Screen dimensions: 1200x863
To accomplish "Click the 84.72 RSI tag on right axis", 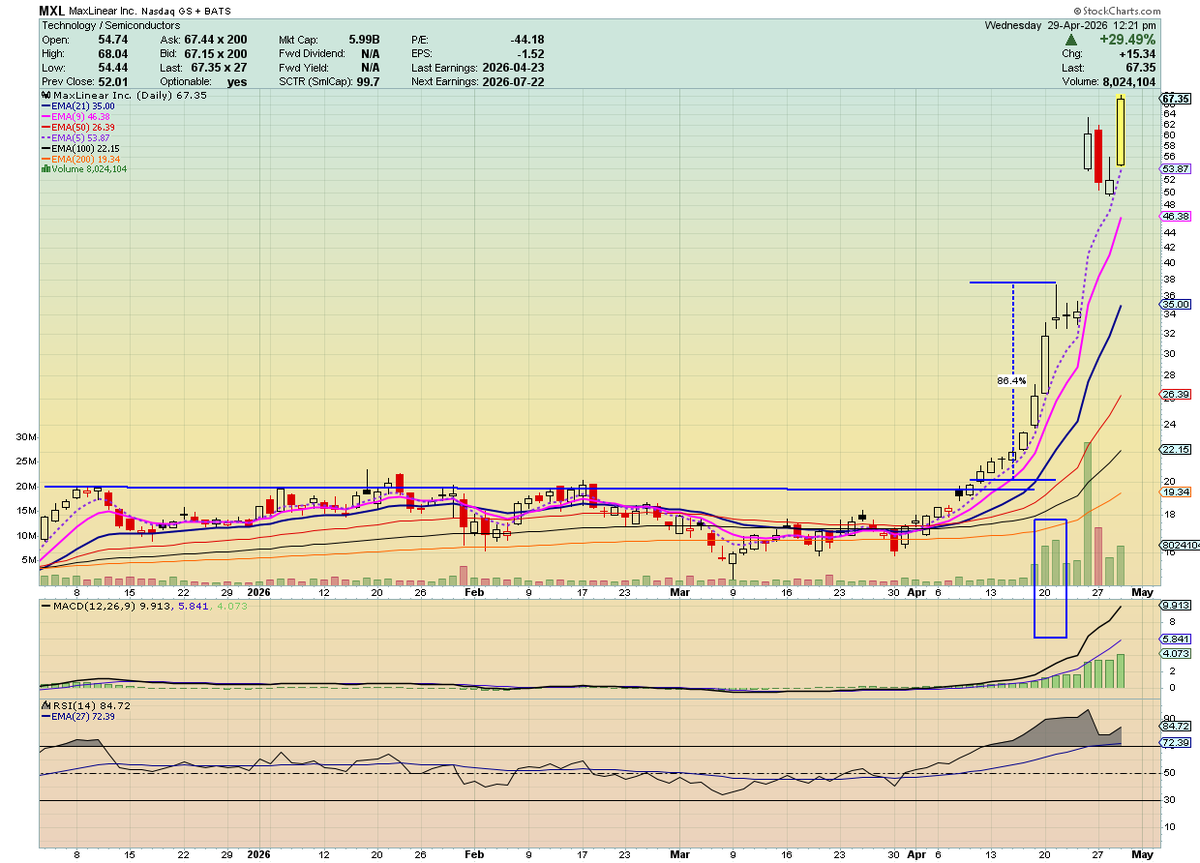I will pos(1176,726).
